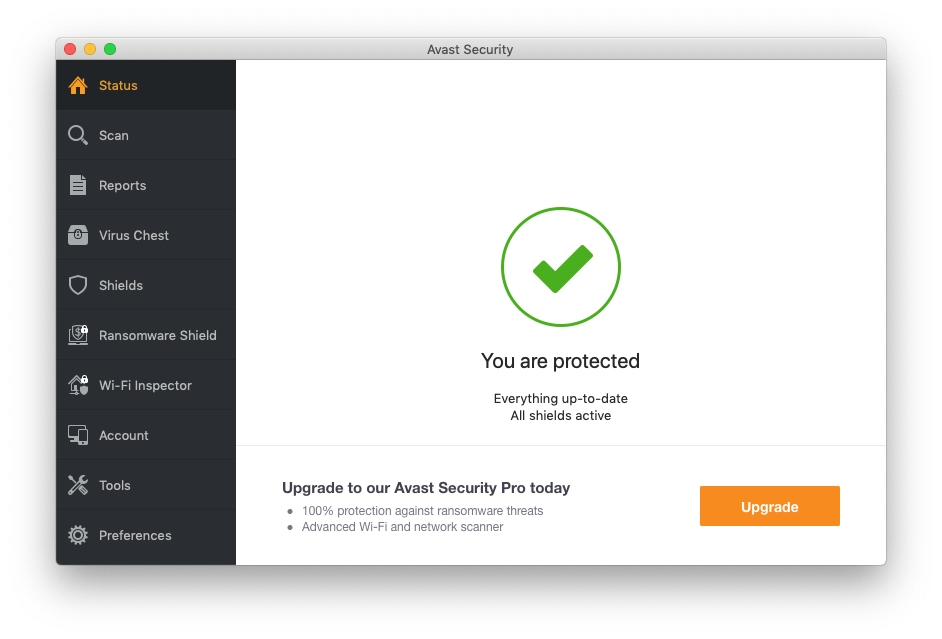Click the Tools wrench icon
Viewport: 942px width, 639px height.
[x=78, y=485]
